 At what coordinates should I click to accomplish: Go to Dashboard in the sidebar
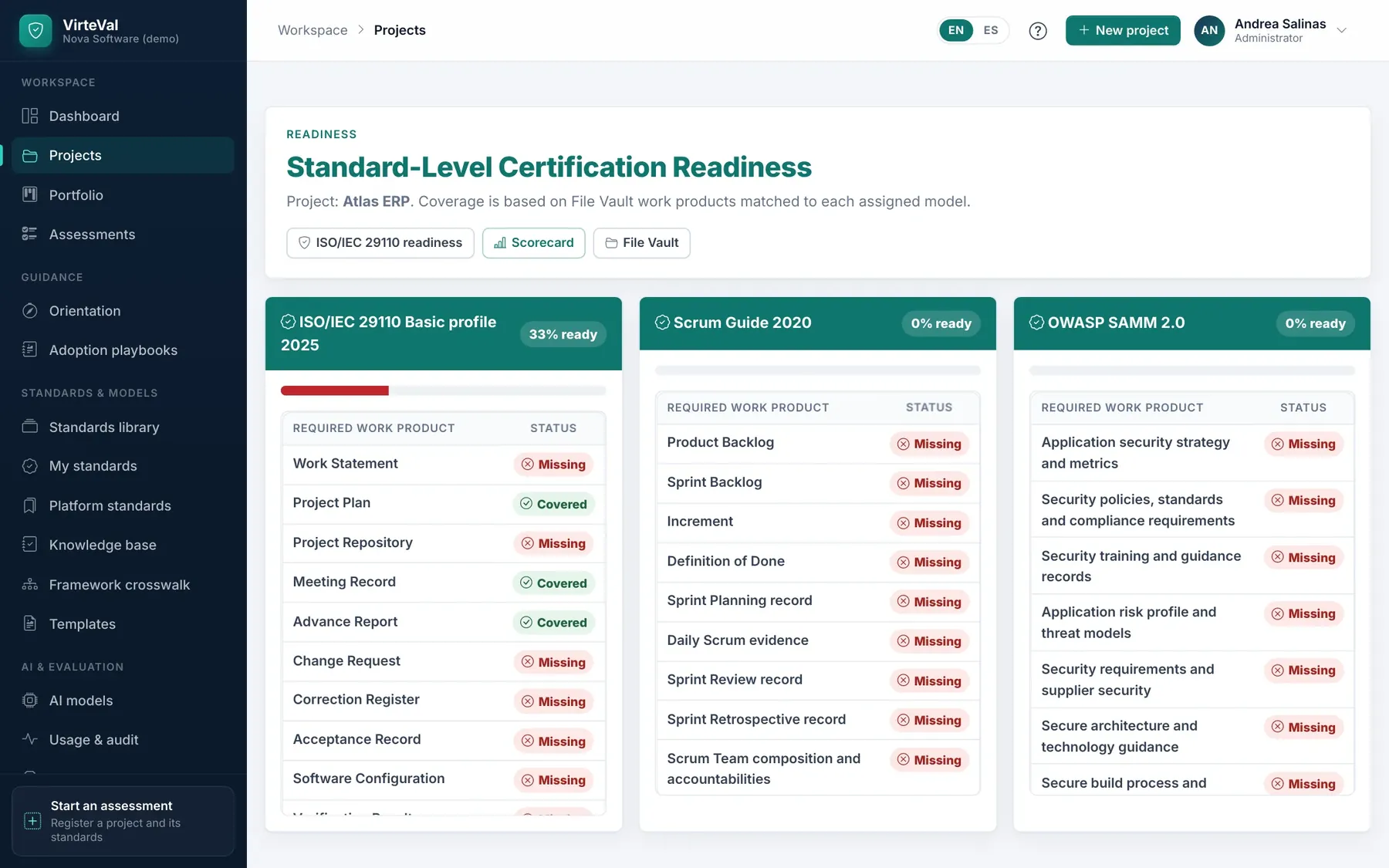click(x=123, y=116)
